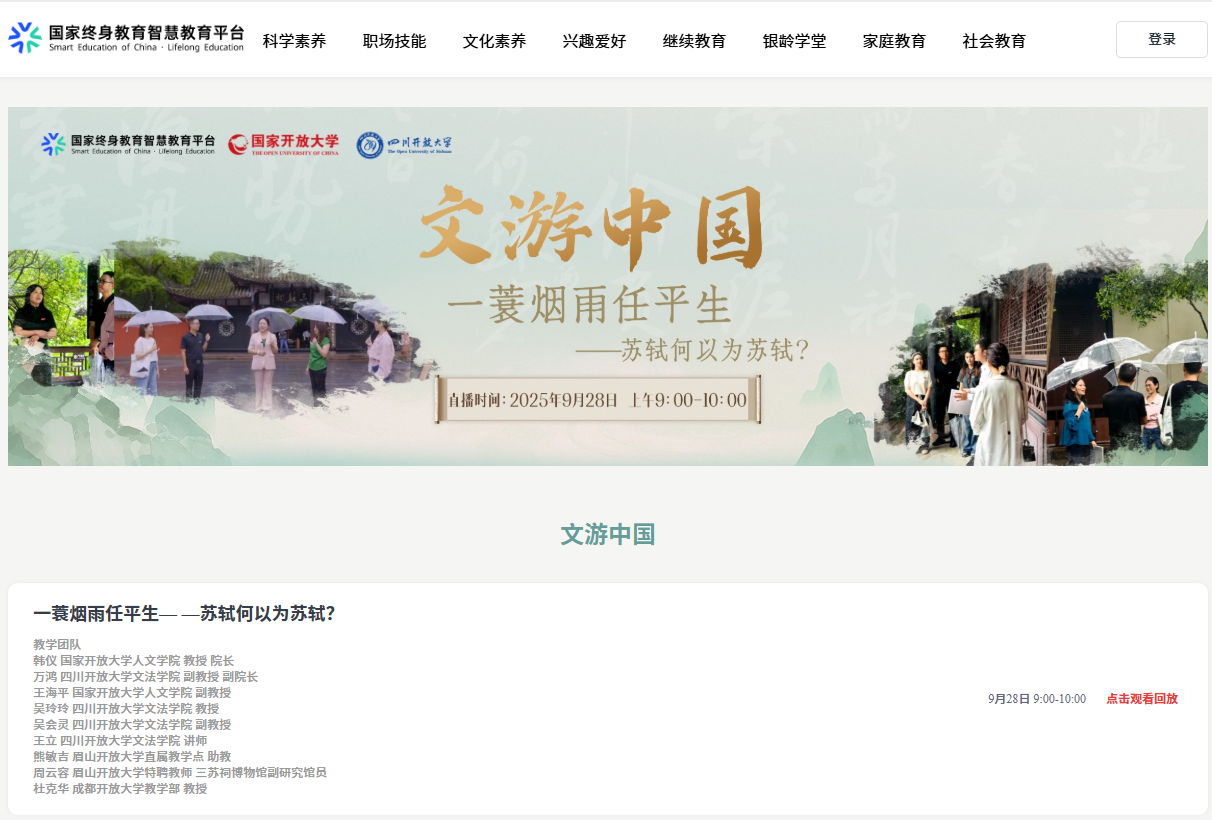1212x820 pixels.
Task: Click 家庭教育 in top navigation
Action: point(894,41)
